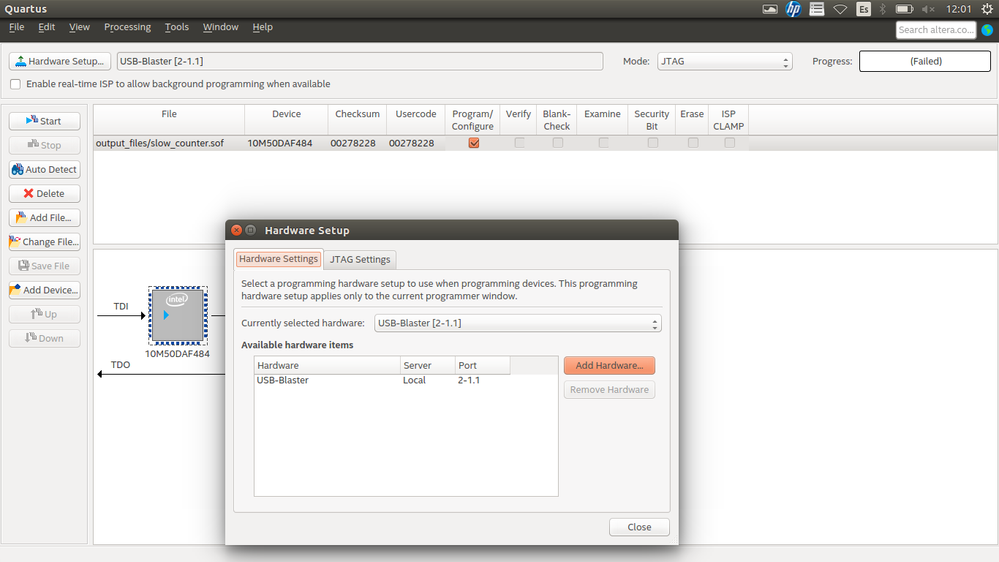The height and width of the screenshot is (562, 999).
Task: Click the Device column header
Action: click(x=286, y=120)
